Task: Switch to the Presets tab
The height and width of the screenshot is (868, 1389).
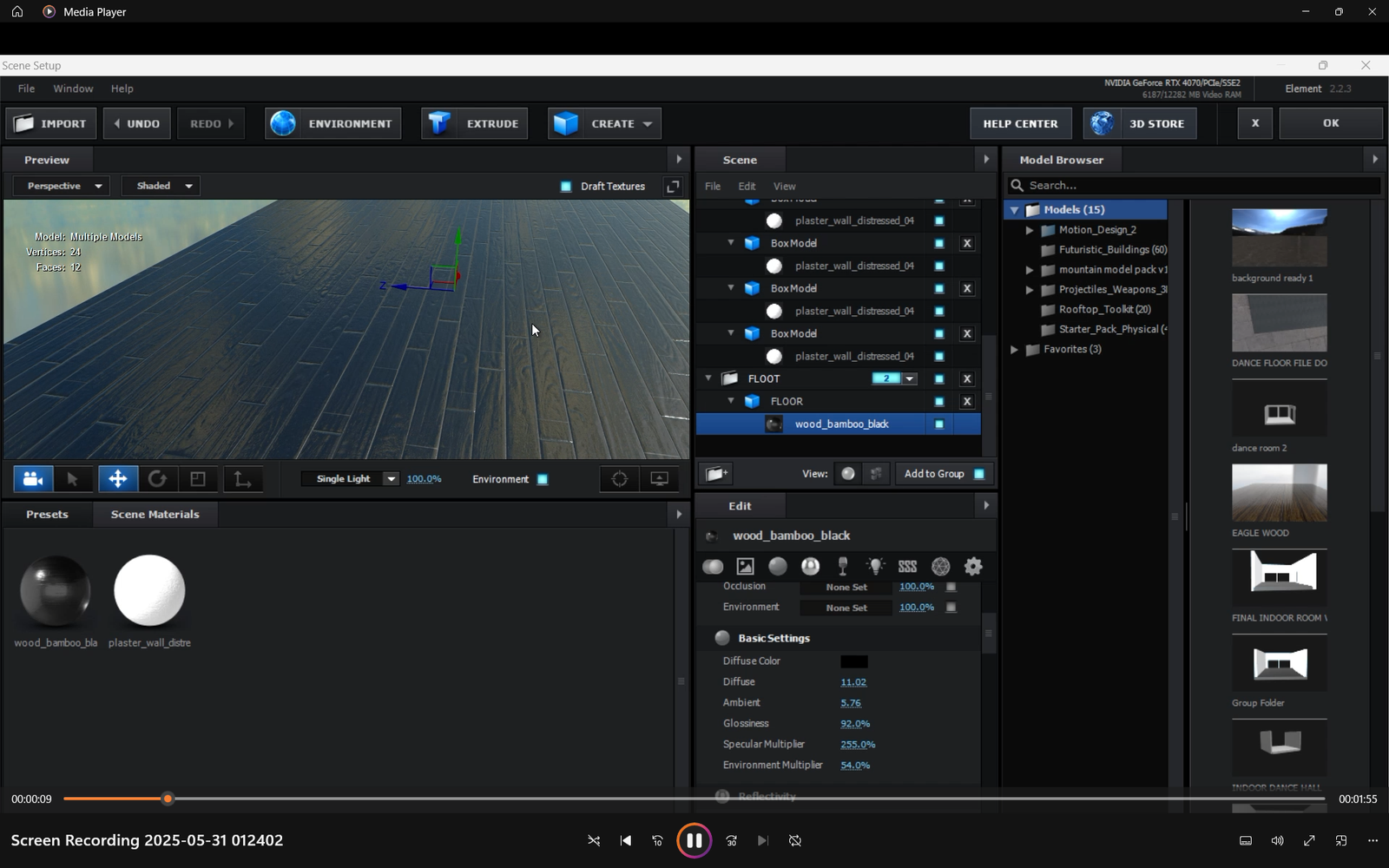Action: click(x=47, y=514)
